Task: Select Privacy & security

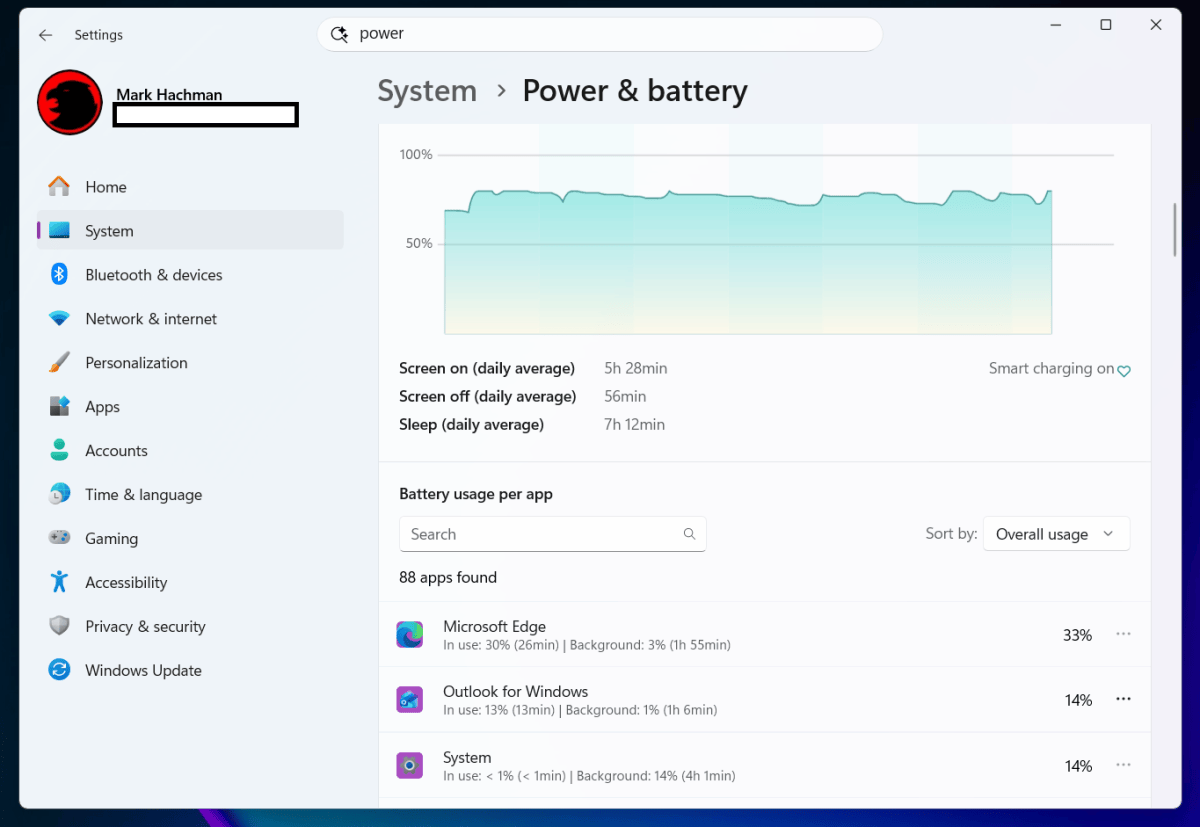Action: coord(190,626)
